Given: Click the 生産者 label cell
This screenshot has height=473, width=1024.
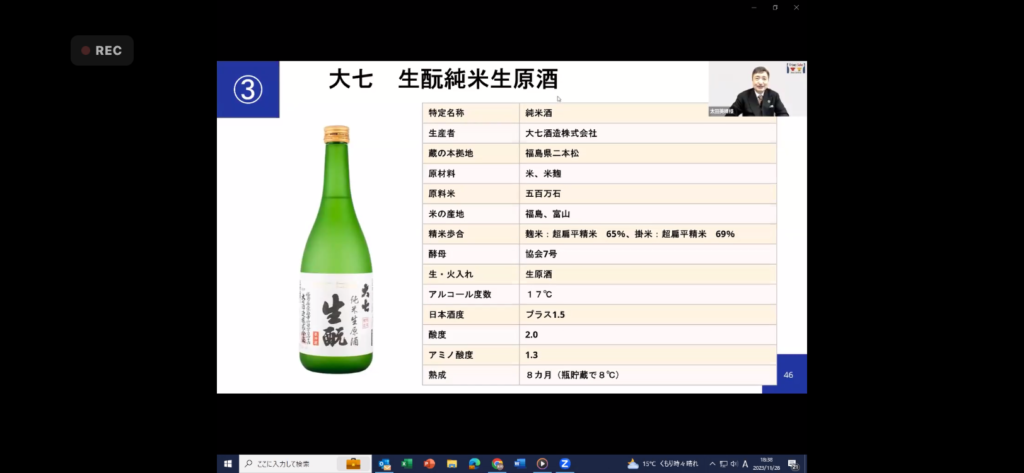Looking at the screenshot, I should [x=471, y=133].
